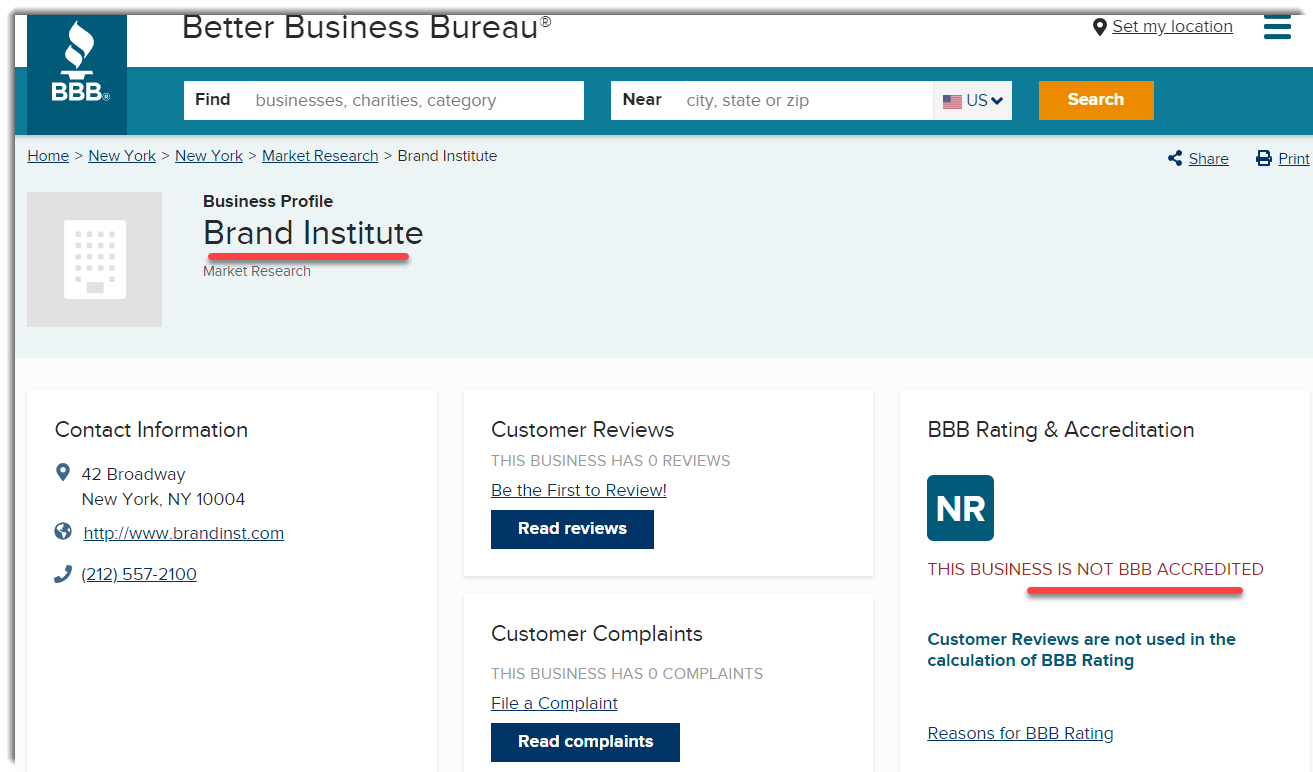Click the Read reviews button
Screen dimensions: 1313x772
tap(572, 529)
